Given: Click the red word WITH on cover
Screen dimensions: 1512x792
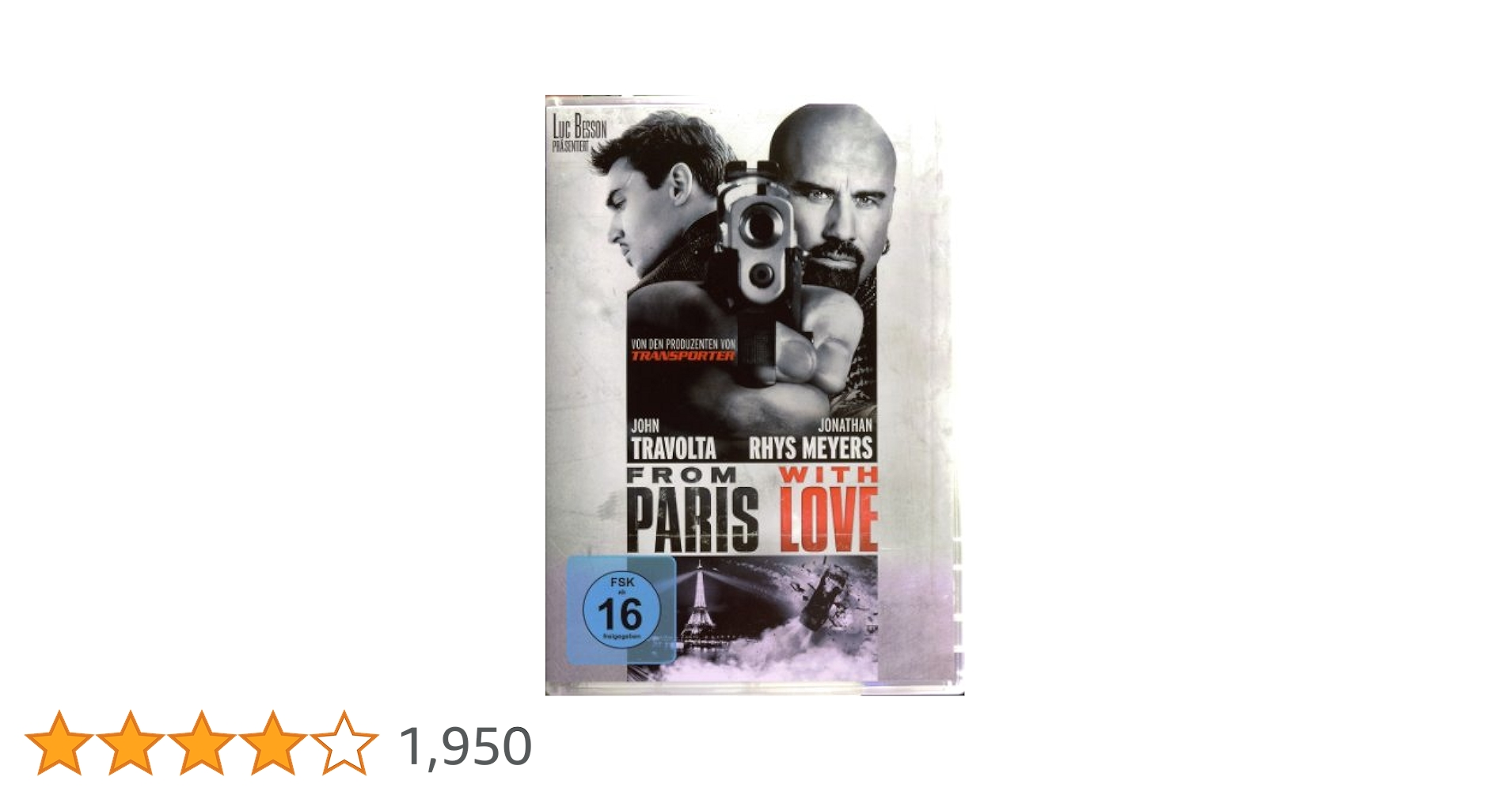Looking at the screenshot, I should (828, 475).
